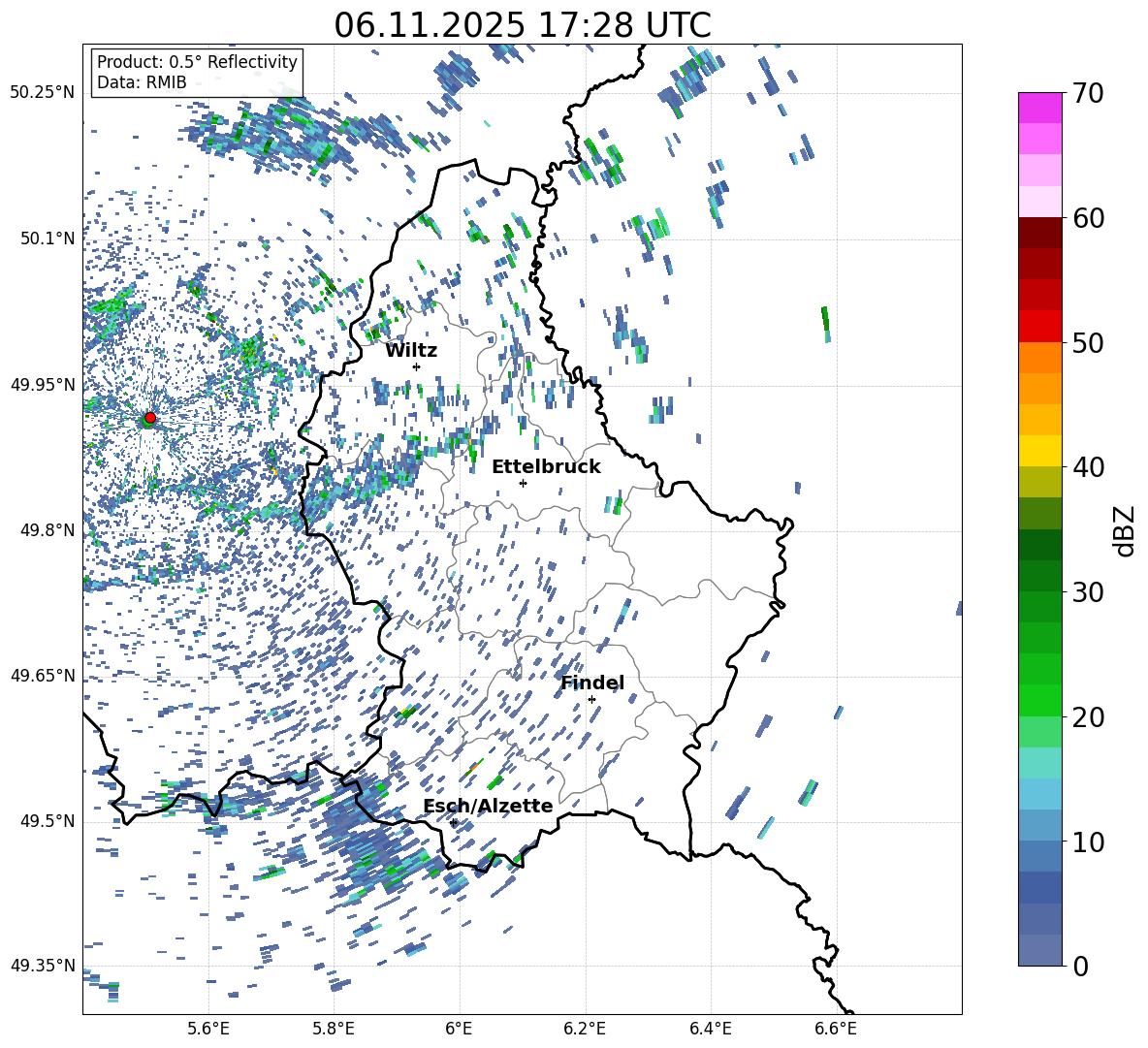The height and width of the screenshot is (1048, 1148).
Task: Pick the top magenta swatch on colorbar
Action: pos(1040,108)
